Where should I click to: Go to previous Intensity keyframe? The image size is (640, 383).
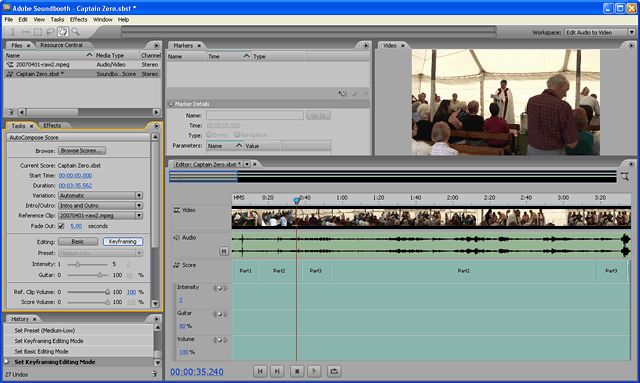pyautogui.click(x=214, y=288)
